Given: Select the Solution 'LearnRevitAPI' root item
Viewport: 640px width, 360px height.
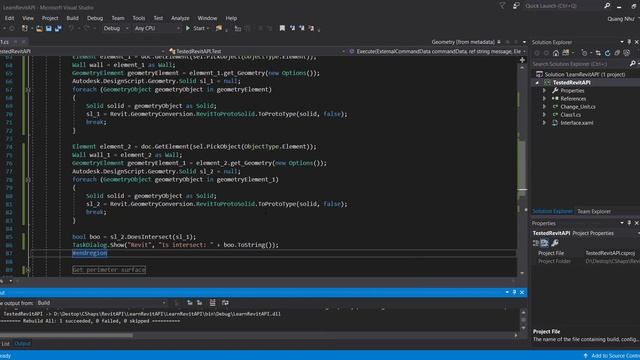Looking at the screenshot, I should point(584,75).
